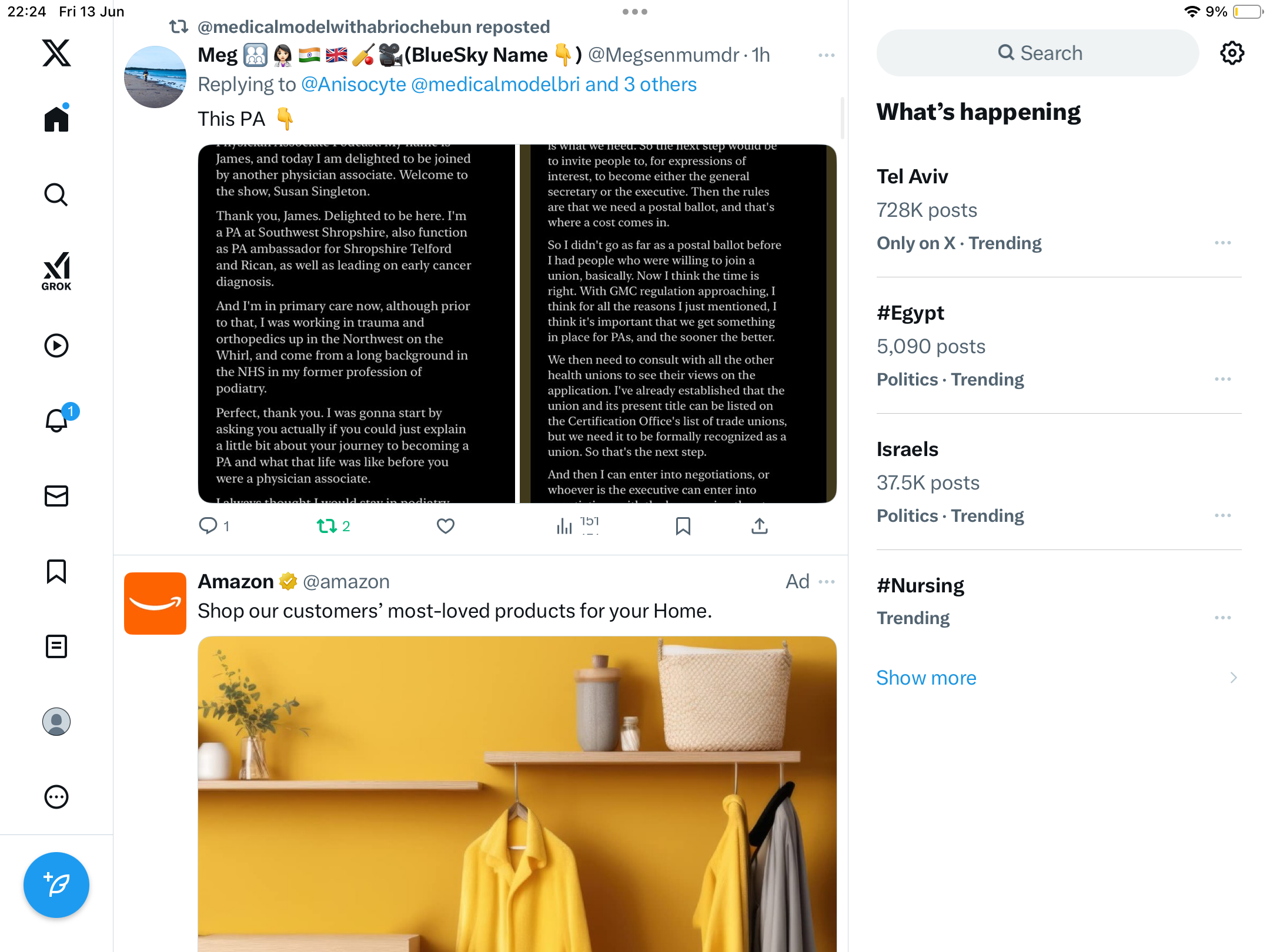
Task: Open the Lists sidebar icon
Action: pos(56,646)
